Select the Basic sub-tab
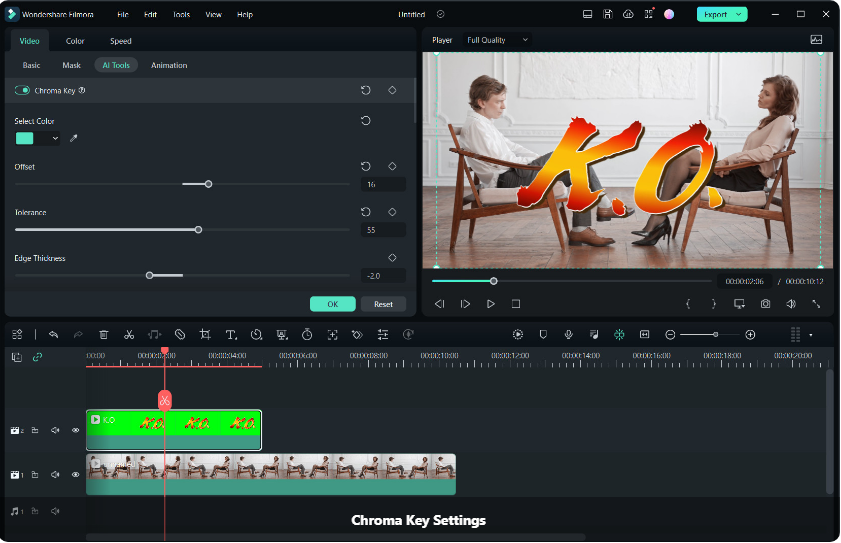The image size is (841, 543). point(31,65)
